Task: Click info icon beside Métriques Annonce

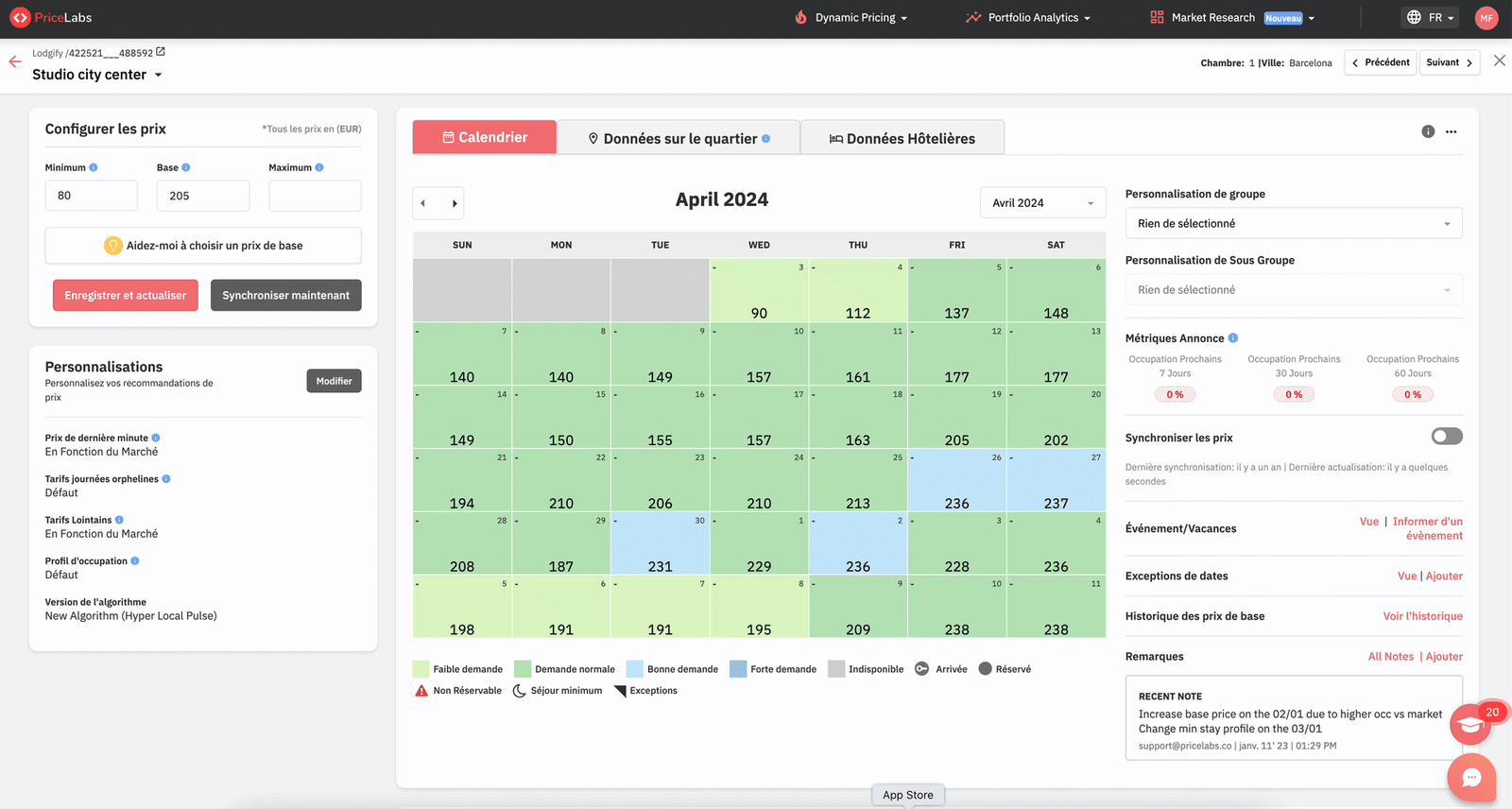Action: pos(1233,337)
